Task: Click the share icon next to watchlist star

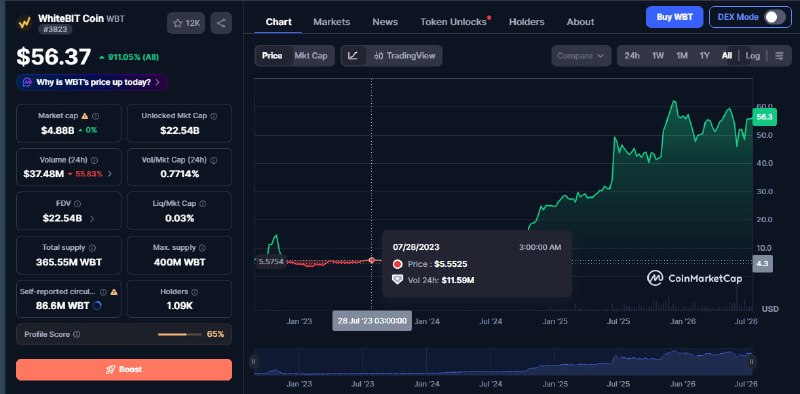Action: [x=221, y=23]
